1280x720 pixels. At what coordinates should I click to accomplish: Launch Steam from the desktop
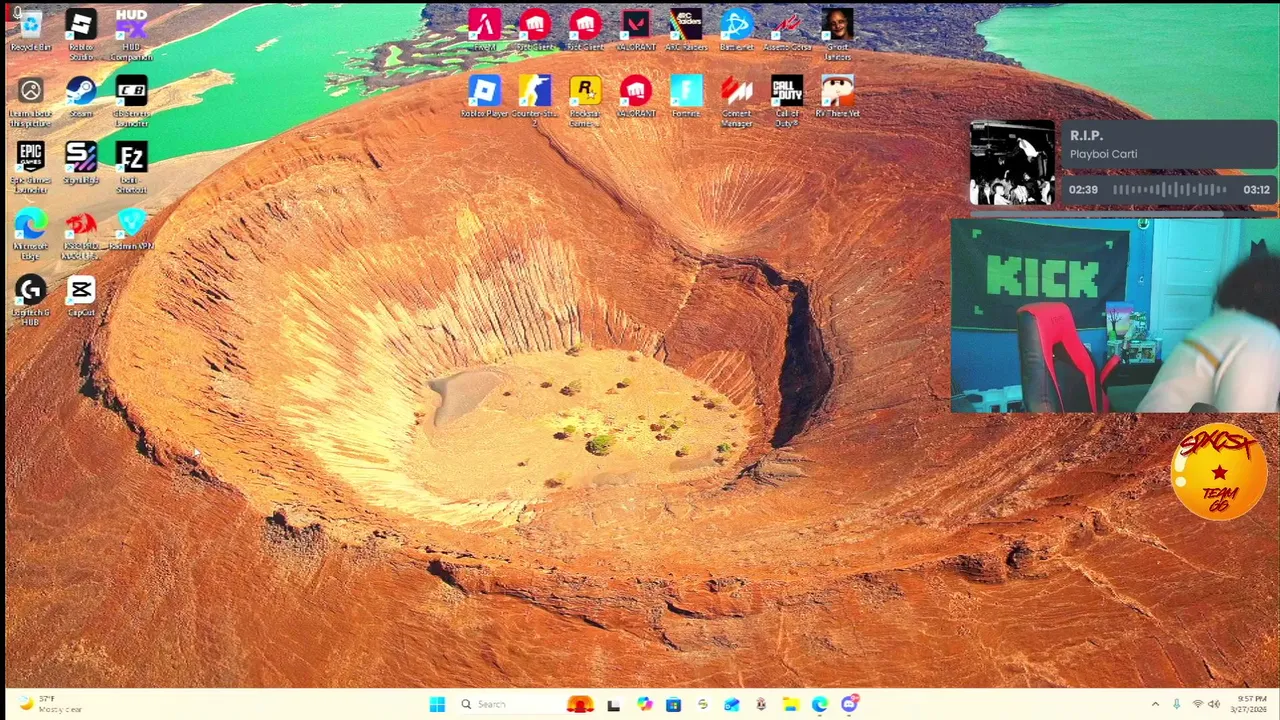[81, 97]
